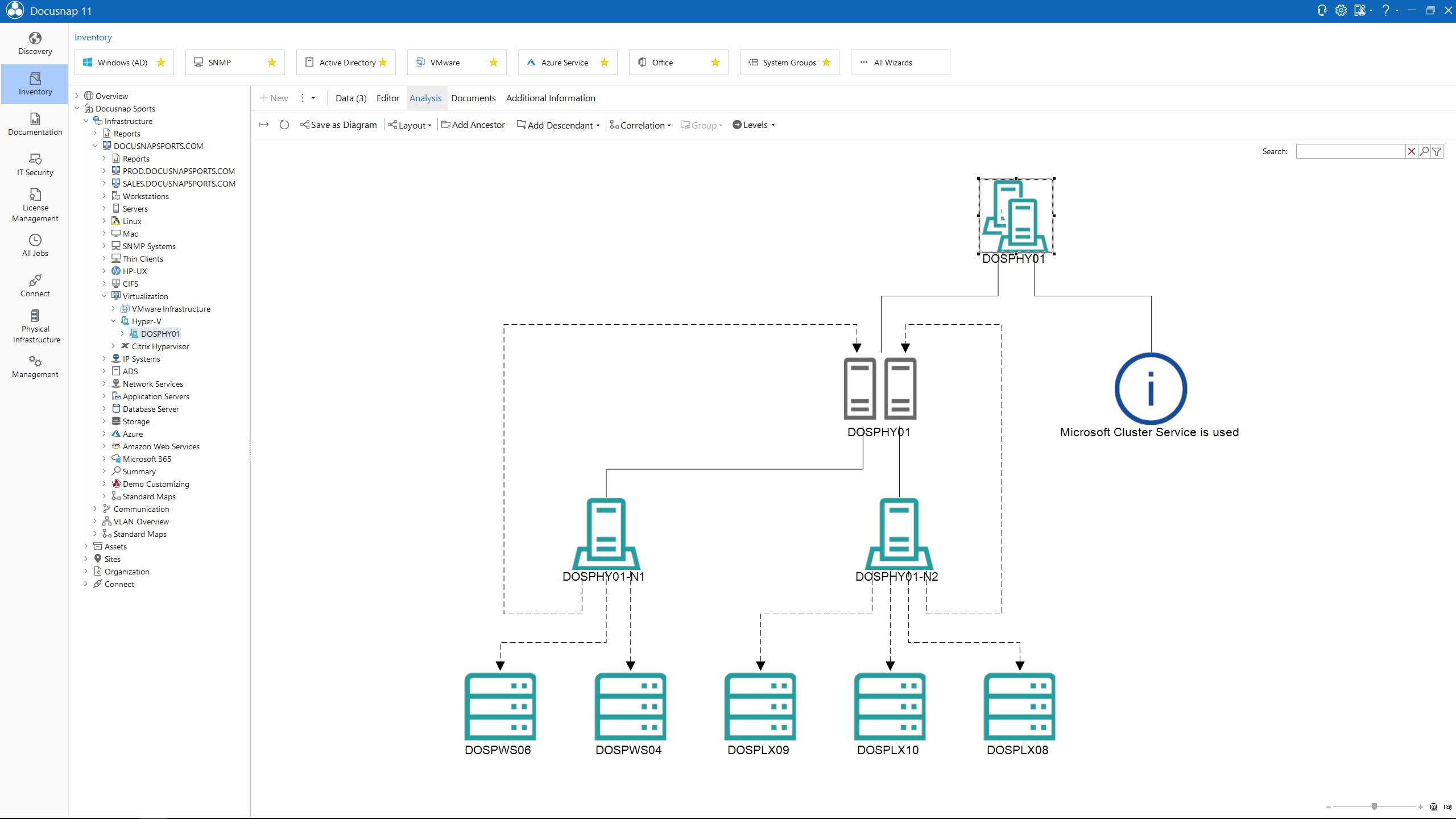The width and height of the screenshot is (1456, 819).
Task: Select the DOSPLX10 virtual machine node
Action: click(x=890, y=706)
